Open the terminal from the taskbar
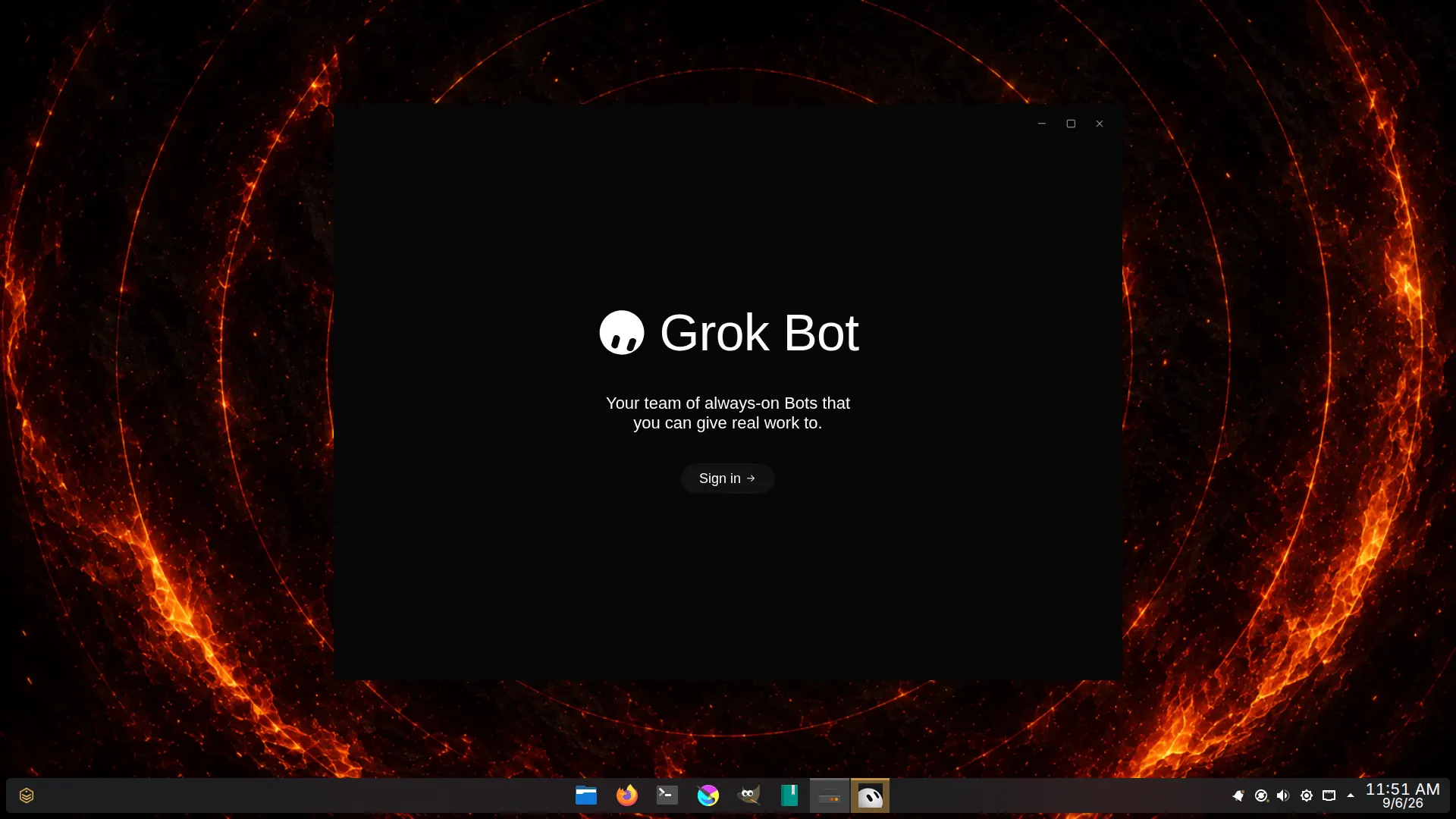1456x819 pixels. coord(667,795)
